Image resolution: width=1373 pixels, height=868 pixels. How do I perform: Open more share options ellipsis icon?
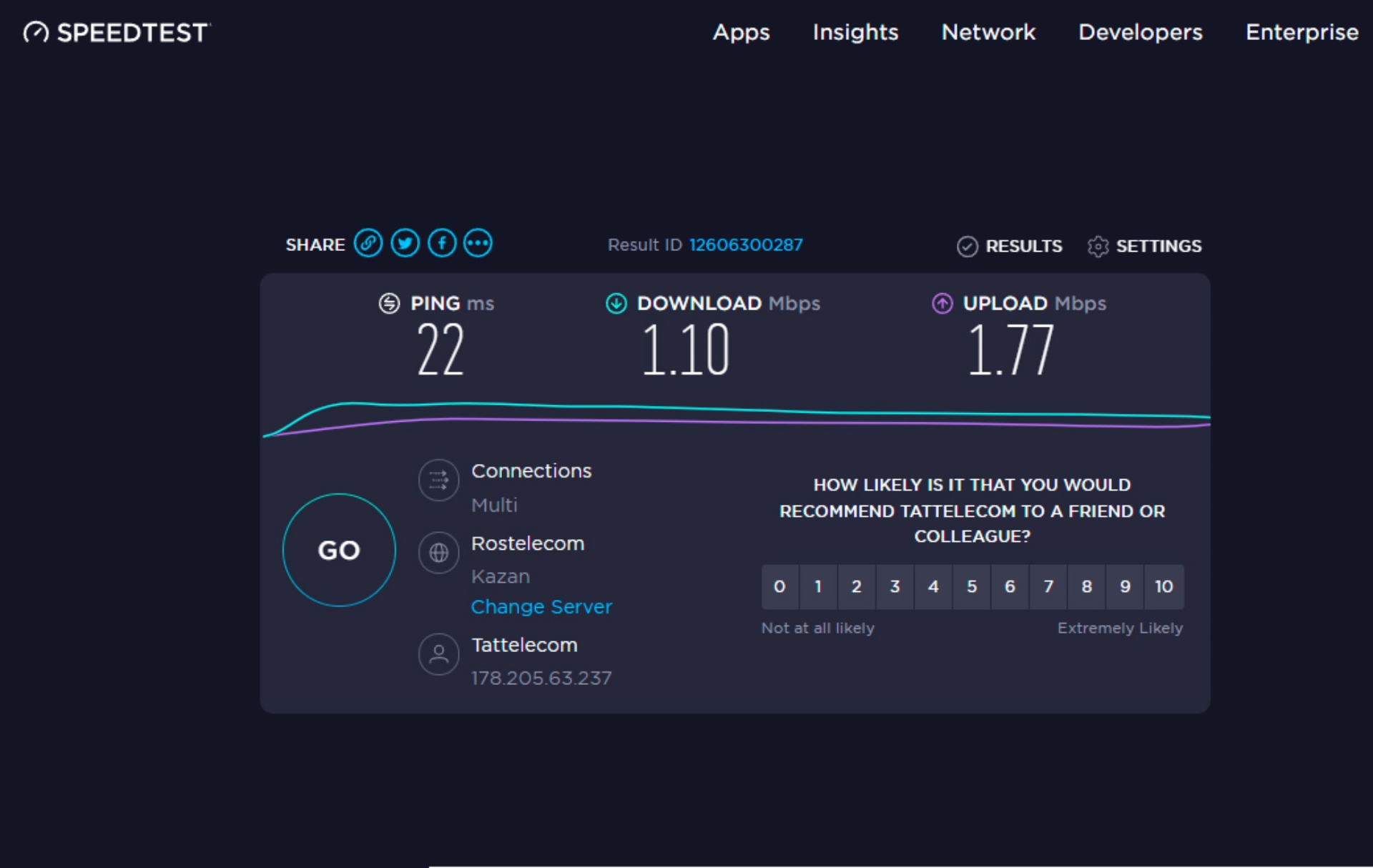pyautogui.click(x=478, y=243)
